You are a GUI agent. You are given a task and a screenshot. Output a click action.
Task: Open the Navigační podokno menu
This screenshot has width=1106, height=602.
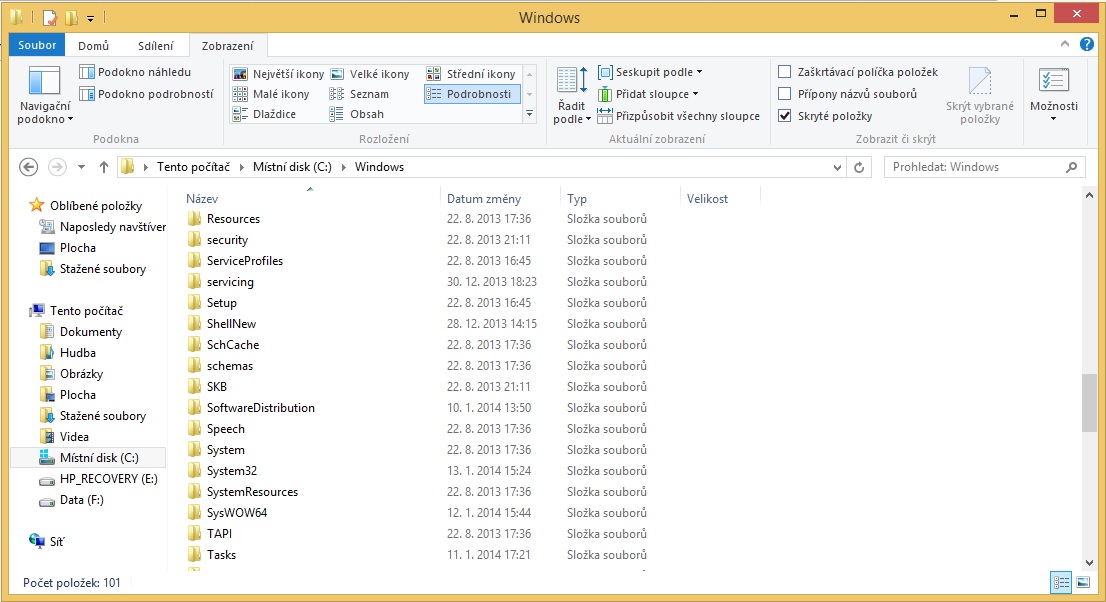[x=44, y=96]
